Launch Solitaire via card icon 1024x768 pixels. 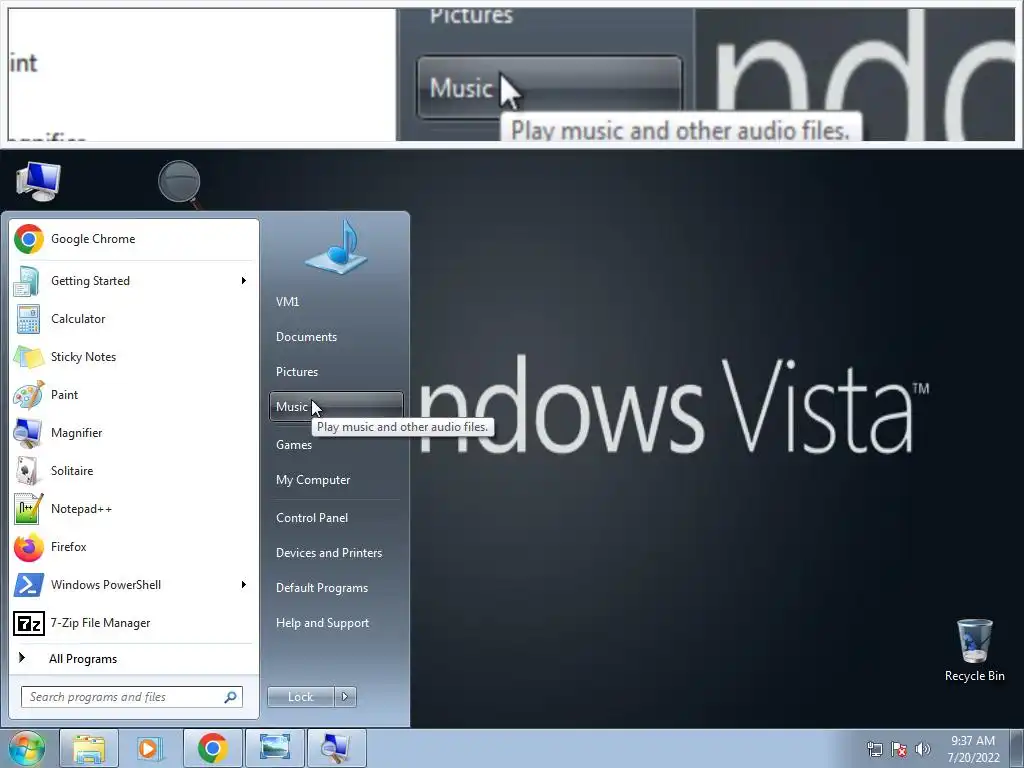pos(27,471)
